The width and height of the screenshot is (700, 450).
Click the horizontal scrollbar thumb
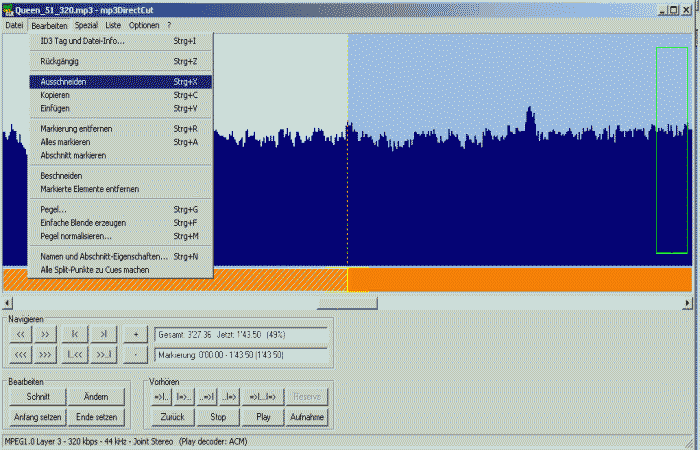pyautogui.click(x=347, y=302)
